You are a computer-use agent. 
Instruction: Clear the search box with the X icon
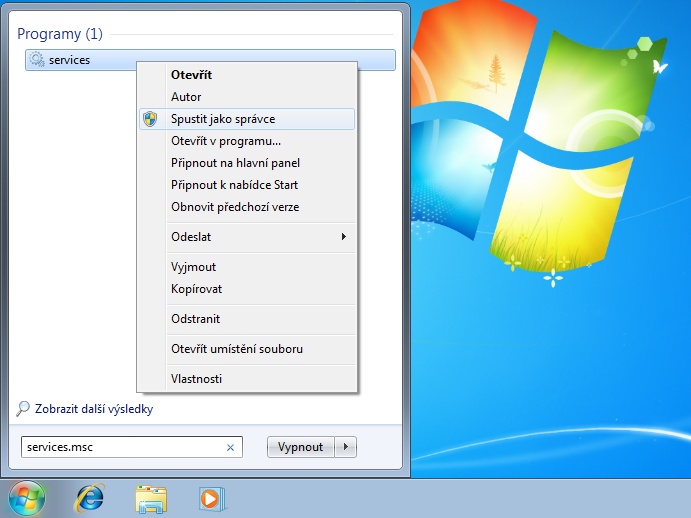click(230, 448)
